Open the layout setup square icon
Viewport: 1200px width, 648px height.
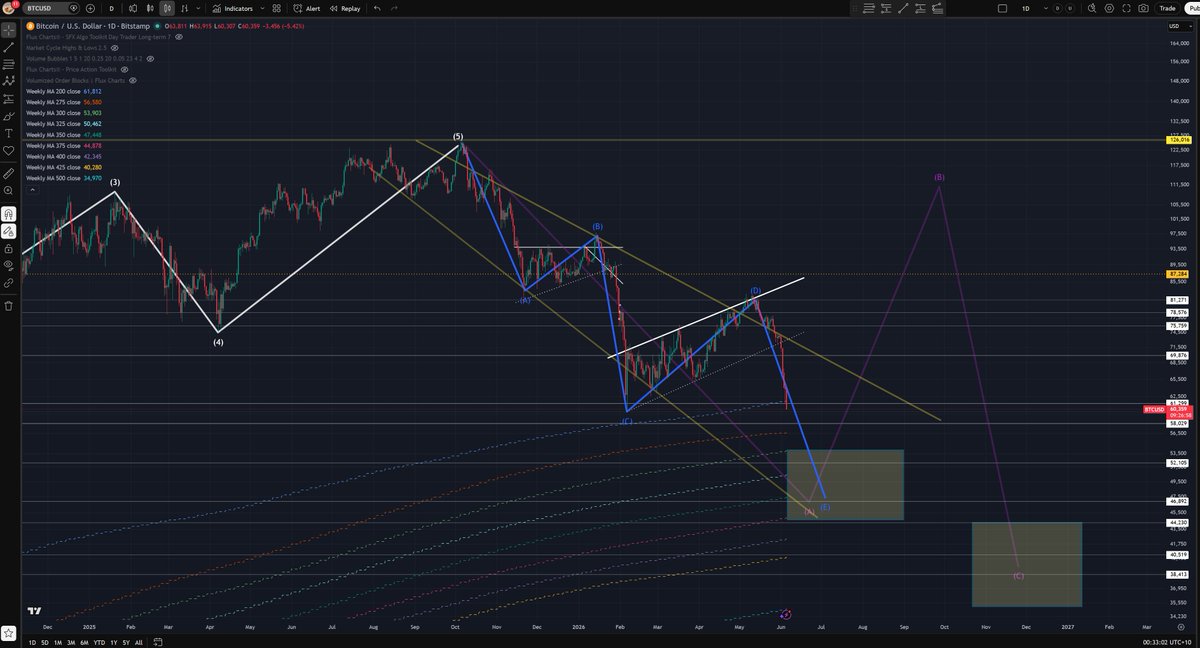click(x=1002, y=8)
